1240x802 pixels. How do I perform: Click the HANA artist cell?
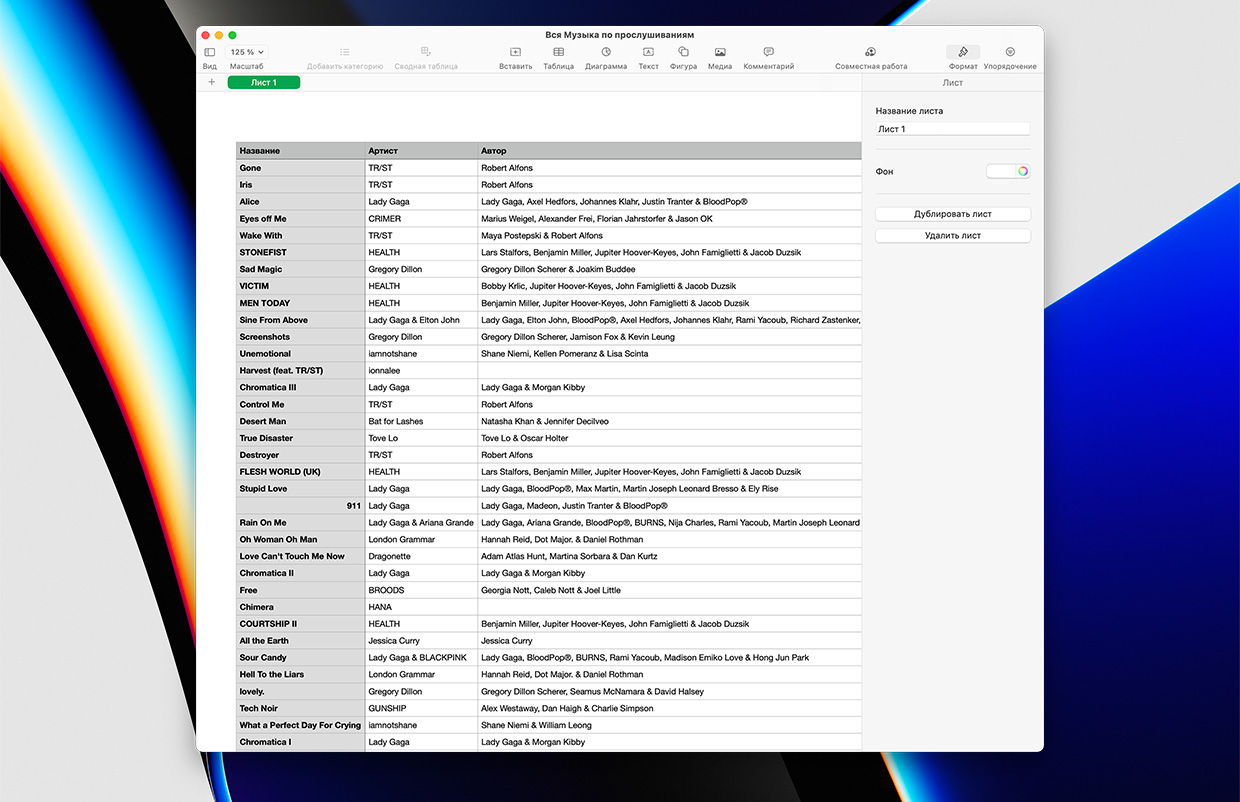421,607
